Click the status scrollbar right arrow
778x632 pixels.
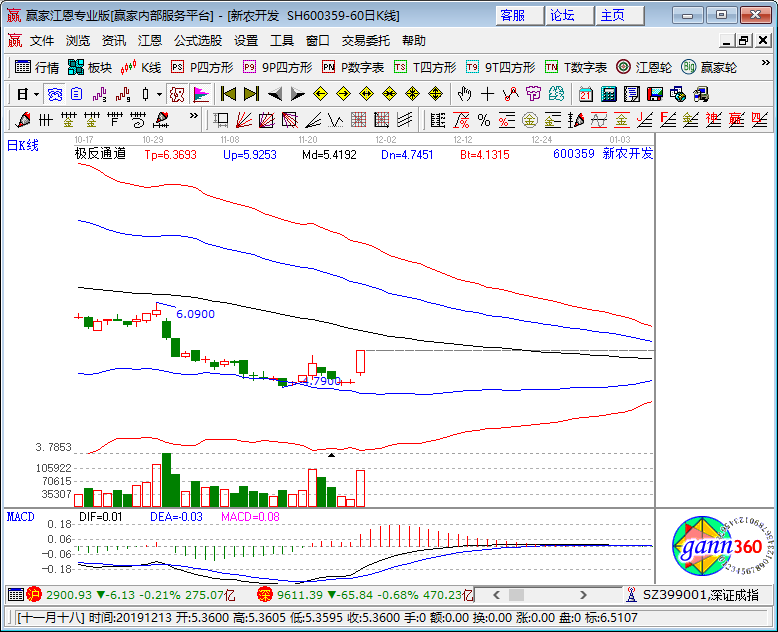pyautogui.click(x=584, y=594)
